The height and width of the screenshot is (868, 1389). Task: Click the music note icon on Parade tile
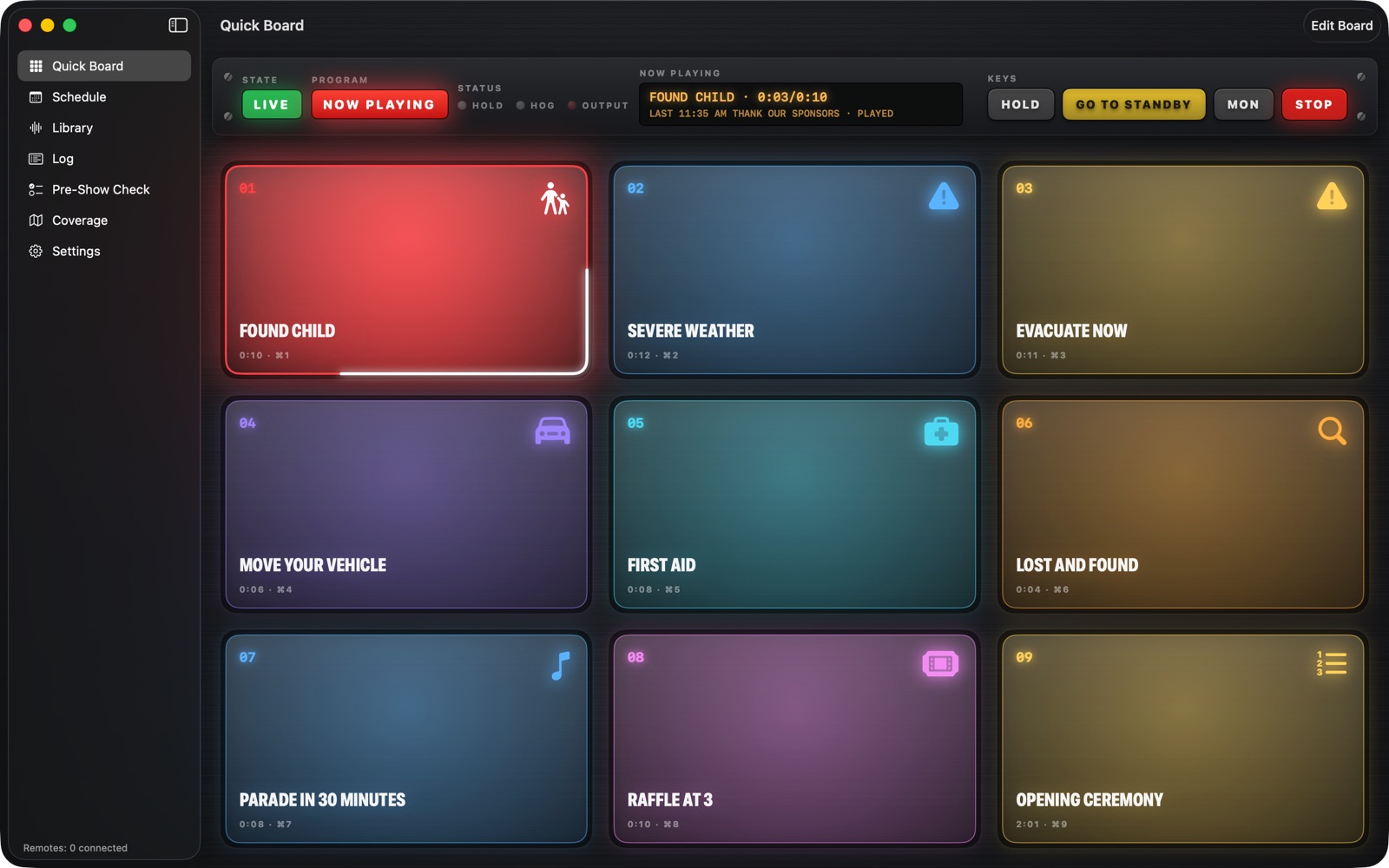[x=561, y=666]
